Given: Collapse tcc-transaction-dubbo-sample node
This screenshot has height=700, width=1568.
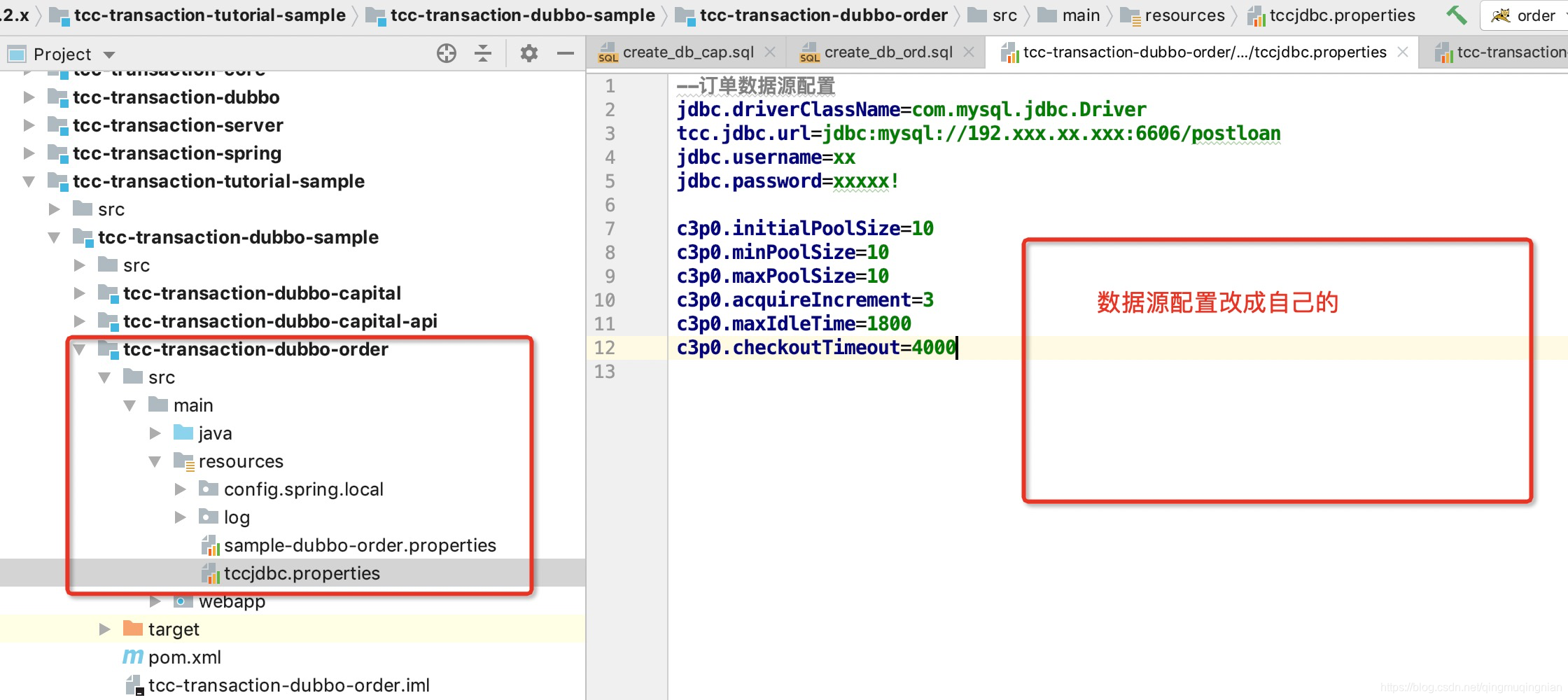Looking at the screenshot, I should click(54, 237).
